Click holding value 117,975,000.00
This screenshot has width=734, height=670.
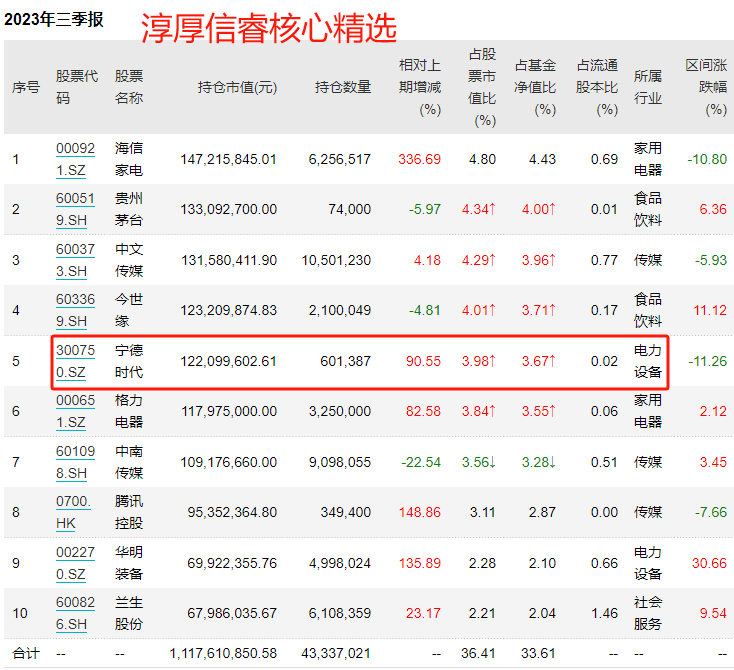pyautogui.click(x=229, y=412)
